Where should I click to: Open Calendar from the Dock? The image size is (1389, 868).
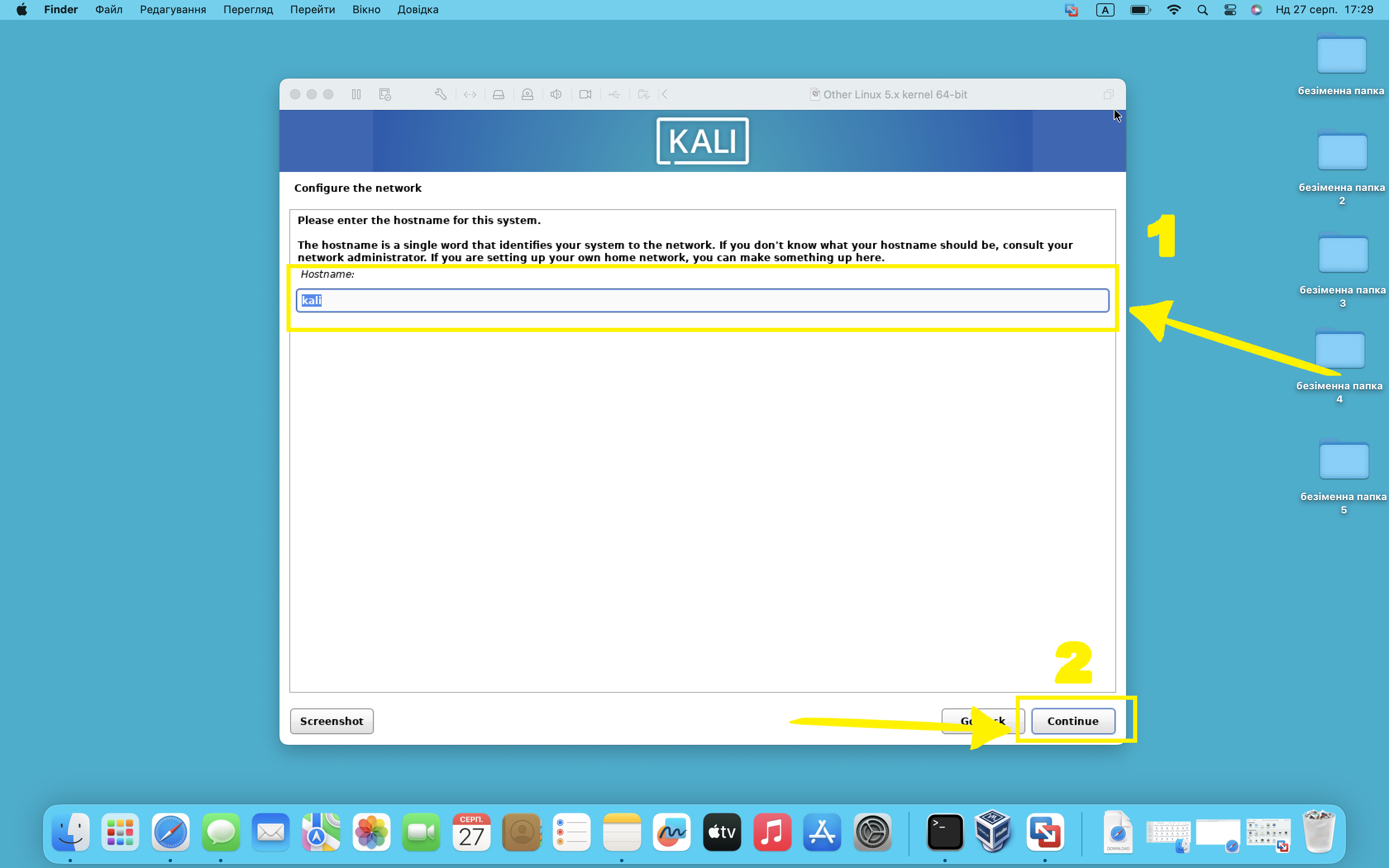[x=471, y=832]
